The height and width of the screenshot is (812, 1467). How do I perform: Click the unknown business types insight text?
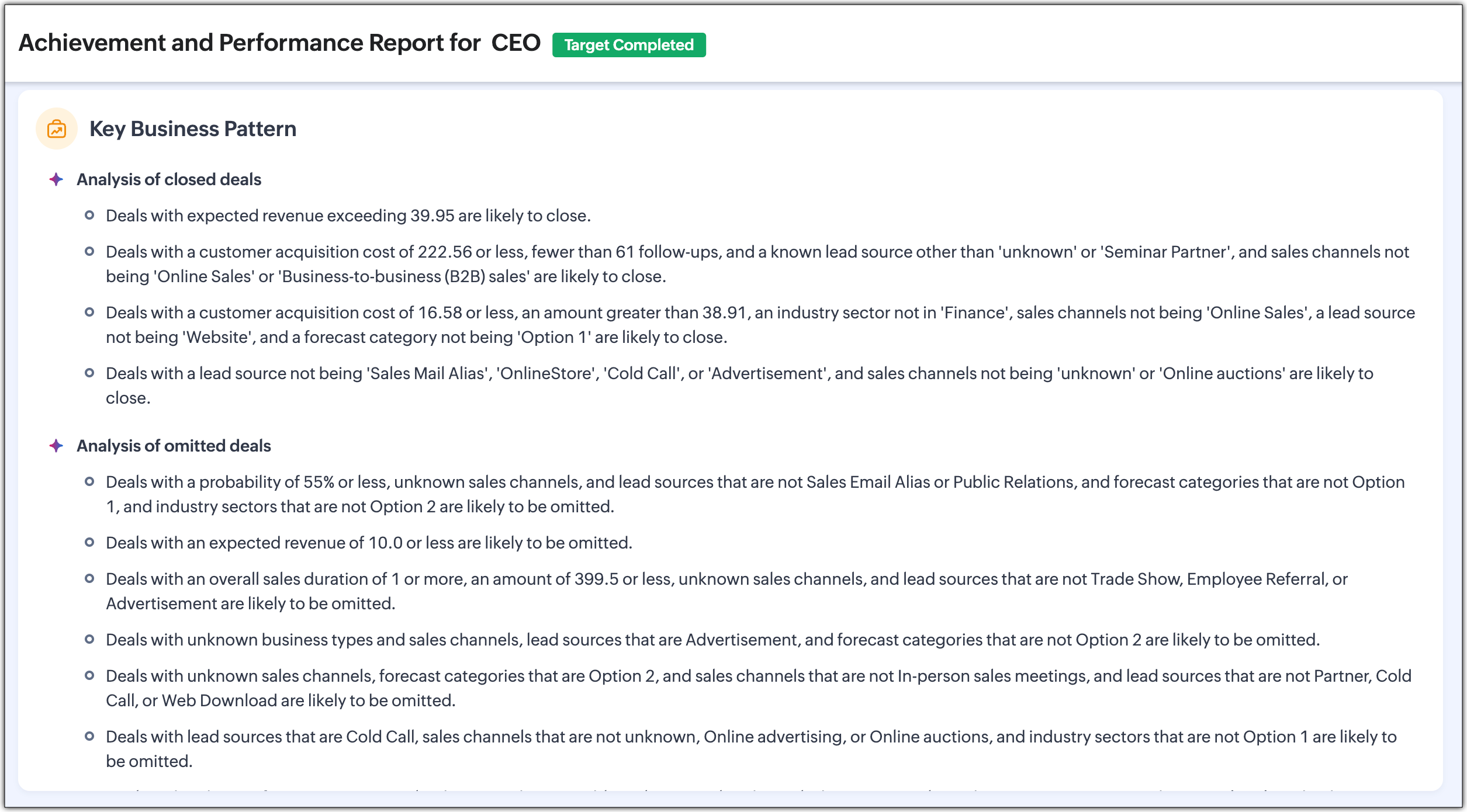712,640
